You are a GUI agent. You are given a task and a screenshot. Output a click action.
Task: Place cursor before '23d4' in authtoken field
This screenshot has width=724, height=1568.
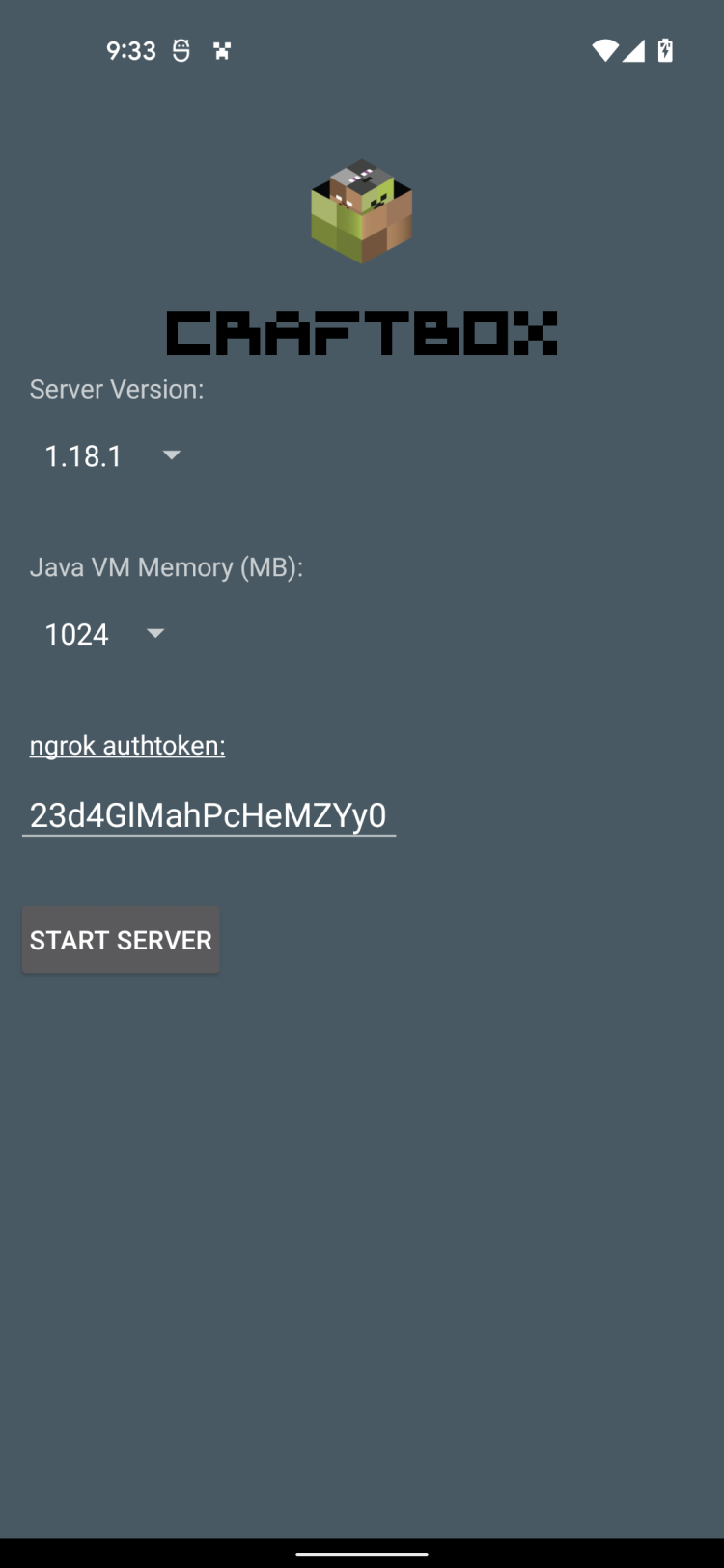click(31, 815)
